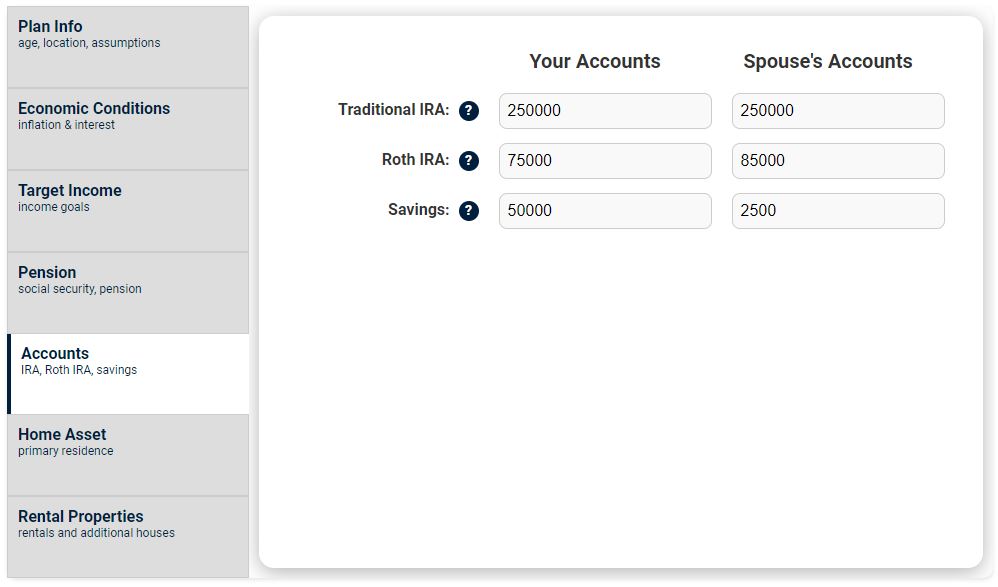Click the "Savings:" row label
Image resolution: width=998 pixels, height=587 pixels.
click(x=418, y=210)
